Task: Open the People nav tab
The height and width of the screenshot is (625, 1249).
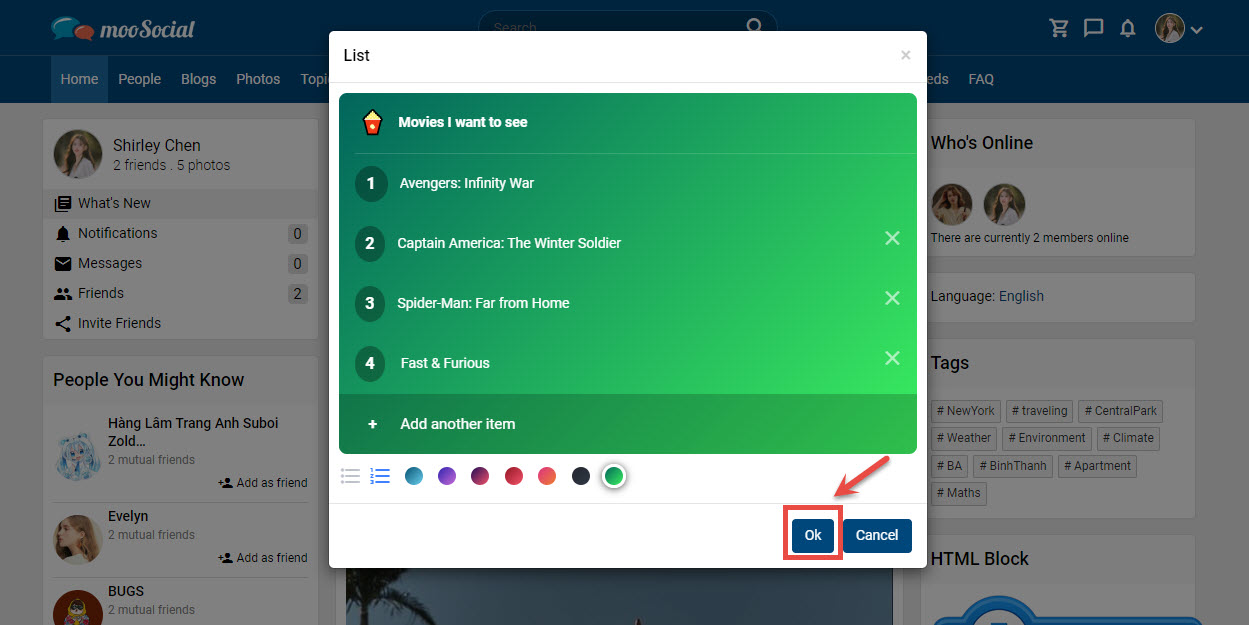Action: pos(139,79)
